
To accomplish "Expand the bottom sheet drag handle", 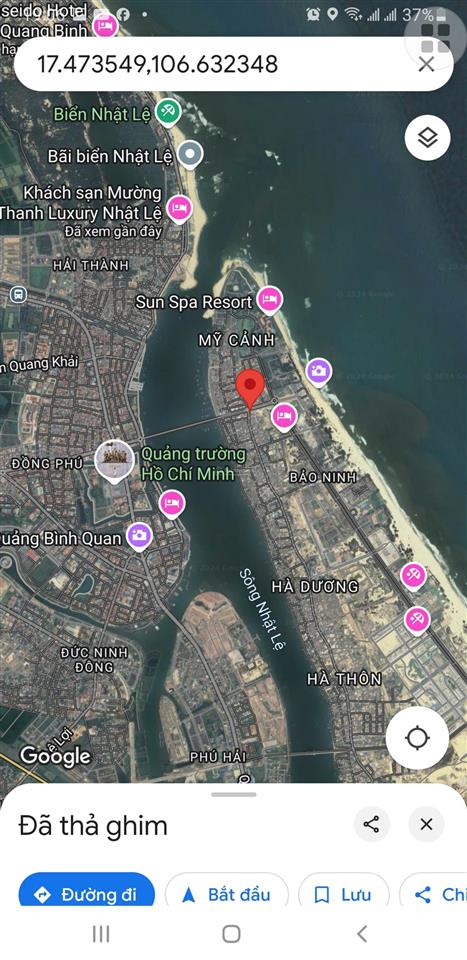I will click(x=234, y=795).
